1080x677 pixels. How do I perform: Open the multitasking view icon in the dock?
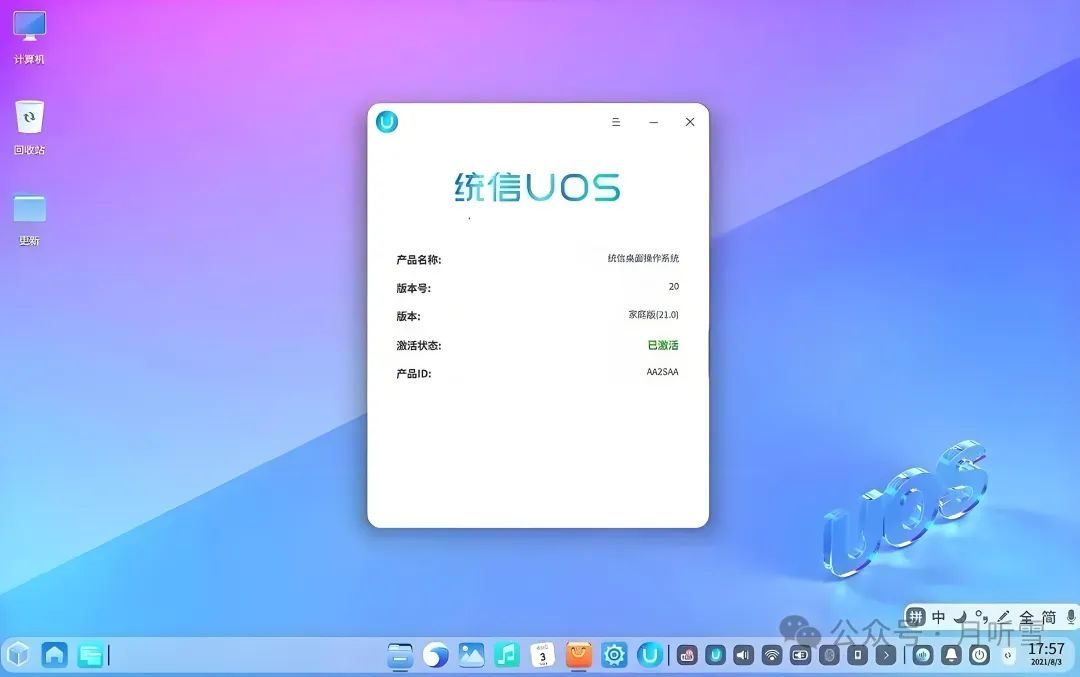click(x=91, y=655)
